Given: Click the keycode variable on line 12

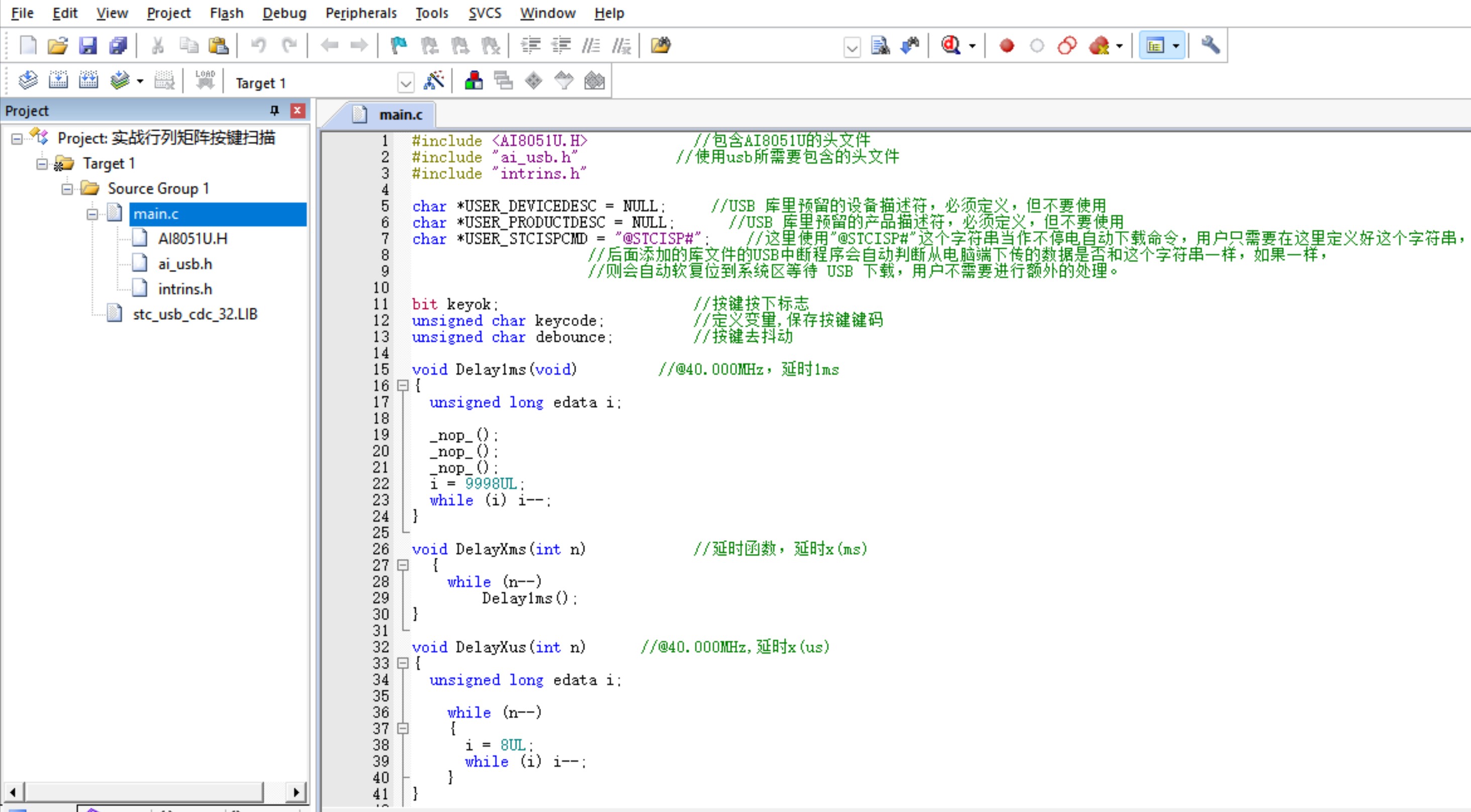Looking at the screenshot, I should pyautogui.click(x=566, y=321).
